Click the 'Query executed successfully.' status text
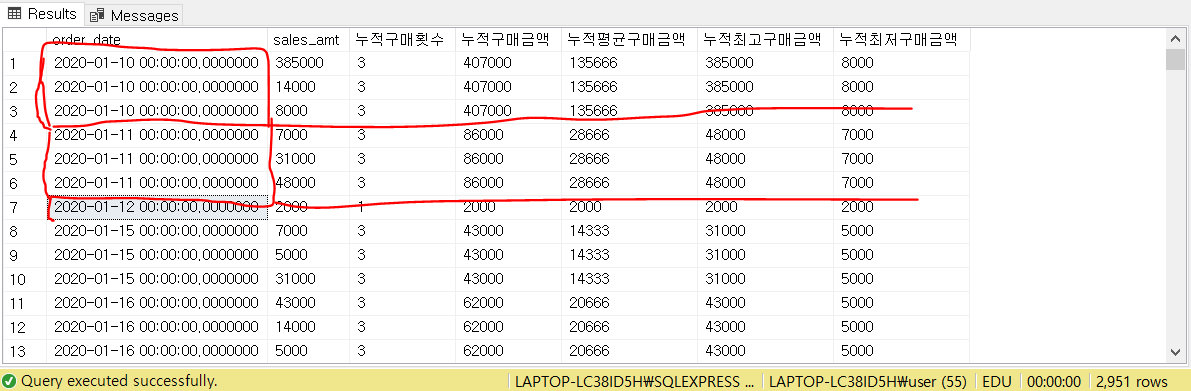Viewport: 1191px width, 391px height. 119,380
